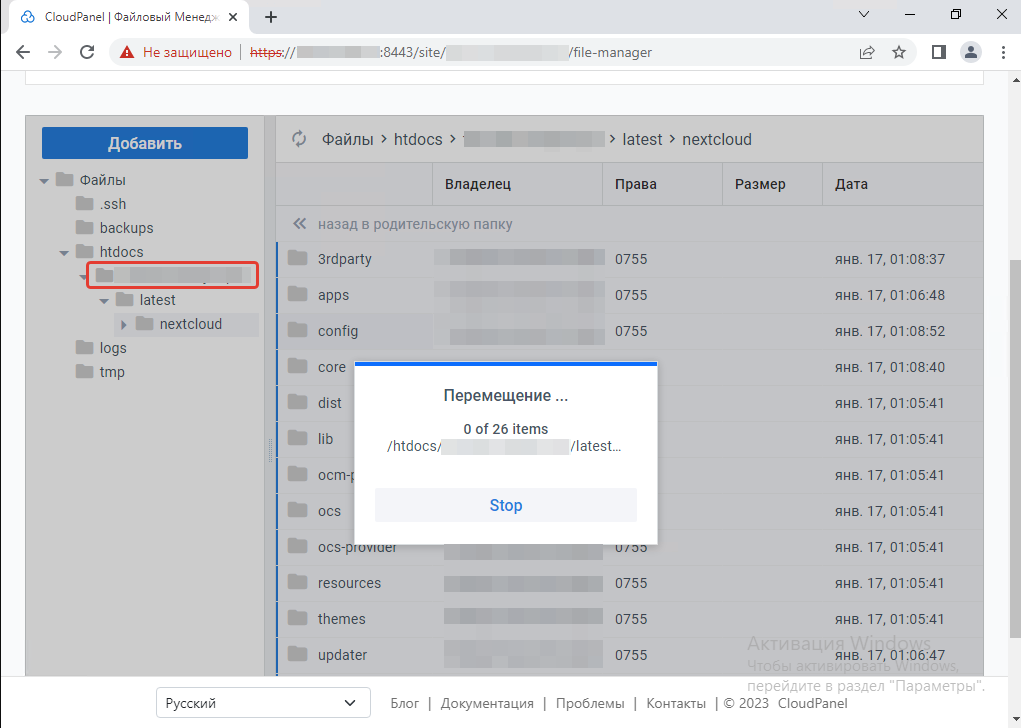Click the back double-chevron icon to parent folder
The image size is (1021, 728).
pos(298,224)
